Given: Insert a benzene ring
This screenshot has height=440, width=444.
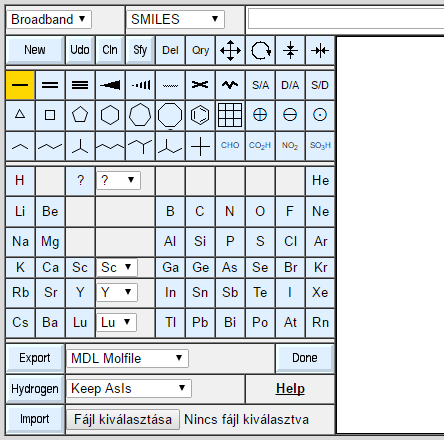Looking at the screenshot, I should pos(200,115).
